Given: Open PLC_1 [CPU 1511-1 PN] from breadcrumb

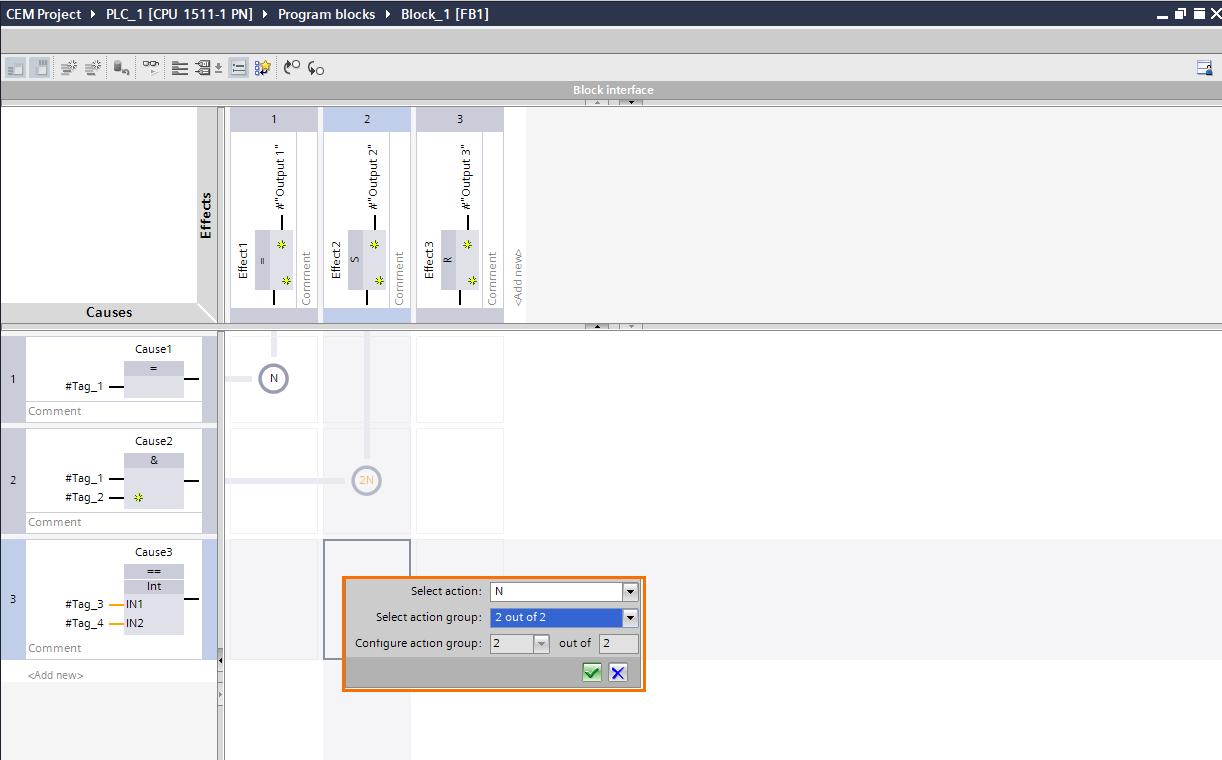Looking at the screenshot, I should 179,14.
